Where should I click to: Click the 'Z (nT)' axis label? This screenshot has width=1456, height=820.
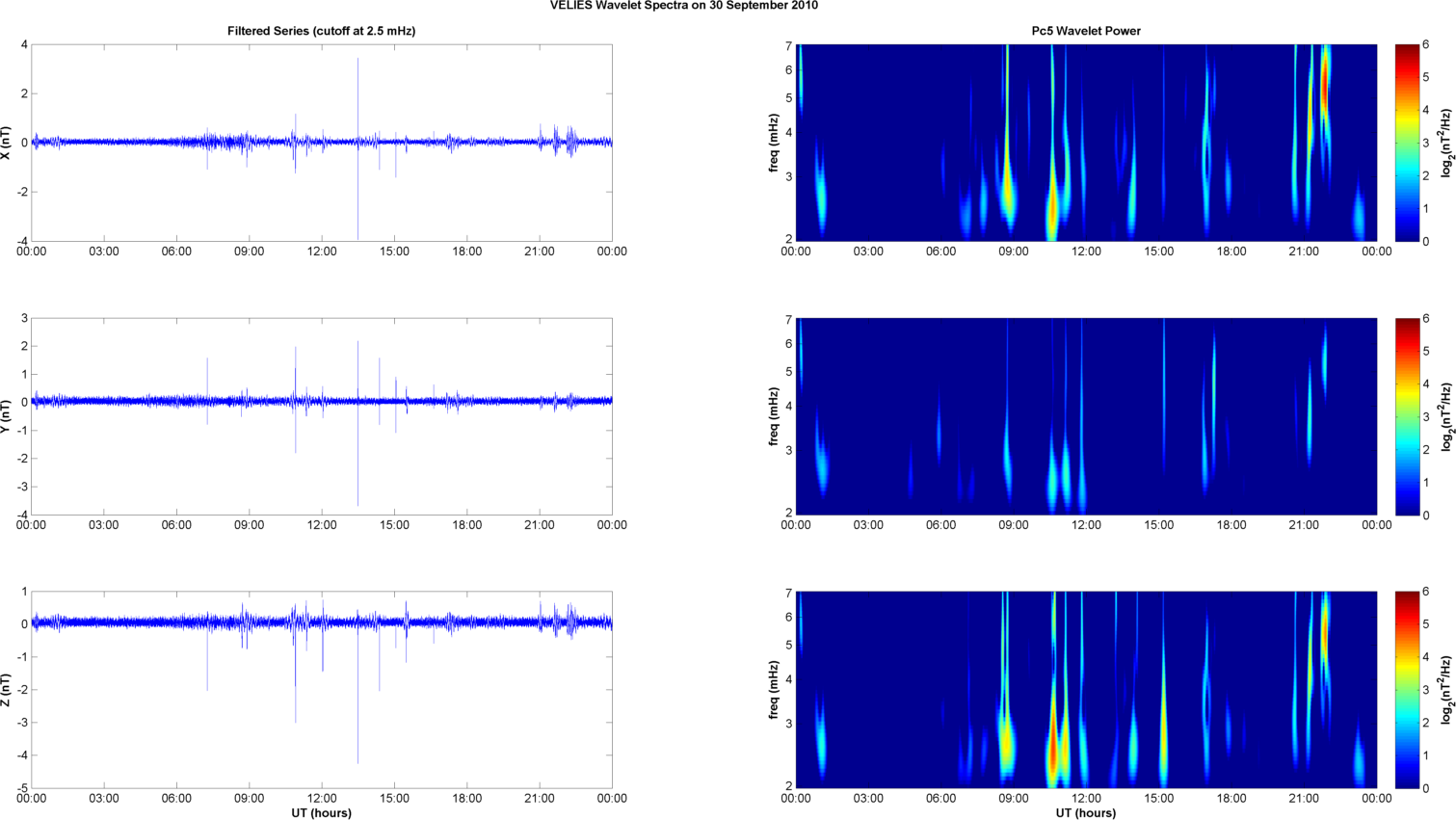point(8,690)
